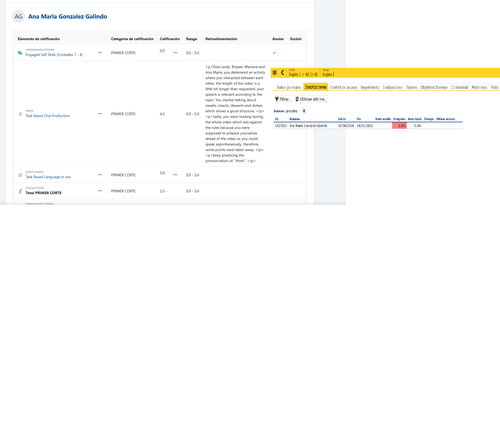Click the 4.3 grade of Oral Production
This screenshot has height=436, width=500.
(x=162, y=114)
